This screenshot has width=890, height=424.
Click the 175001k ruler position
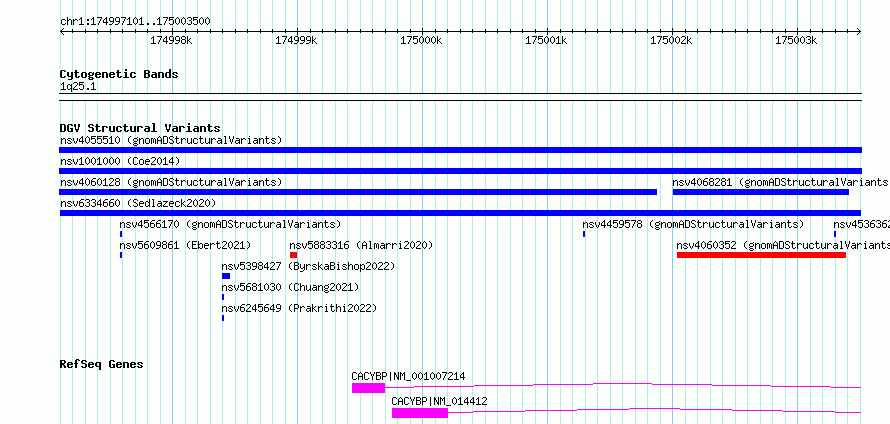(x=546, y=40)
